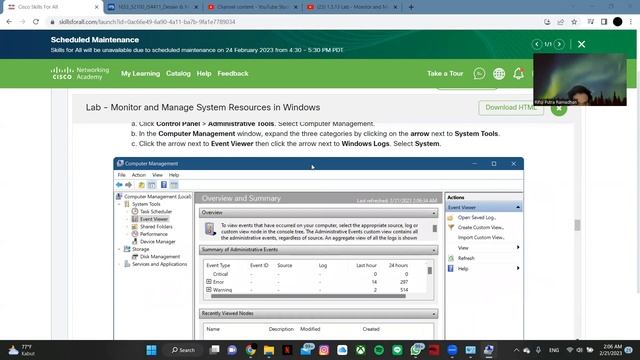Click Create Custom View in Actions pane
Screen dimensions: 640x360
pos(481,227)
